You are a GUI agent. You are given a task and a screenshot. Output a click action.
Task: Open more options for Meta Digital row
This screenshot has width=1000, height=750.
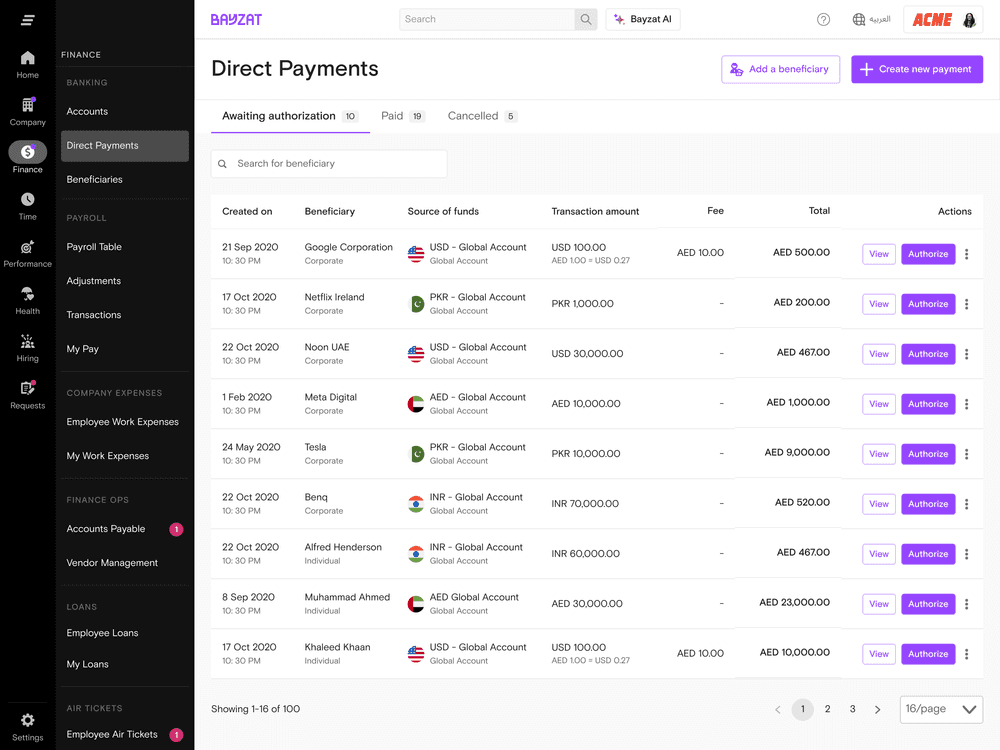966,404
